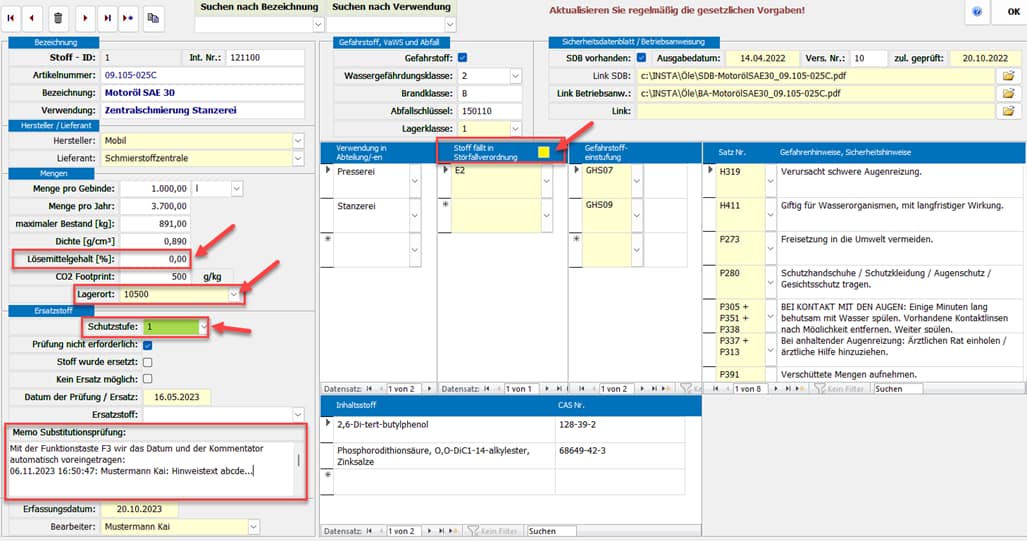Click yellow square in Störfallverordnung header
The image size is (1027, 541).
coord(543,152)
